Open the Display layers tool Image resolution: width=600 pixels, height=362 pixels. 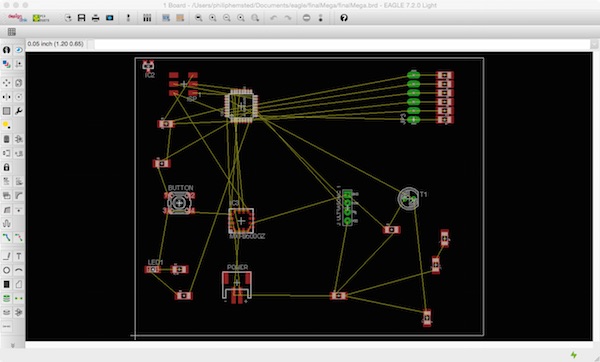coord(7,64)
